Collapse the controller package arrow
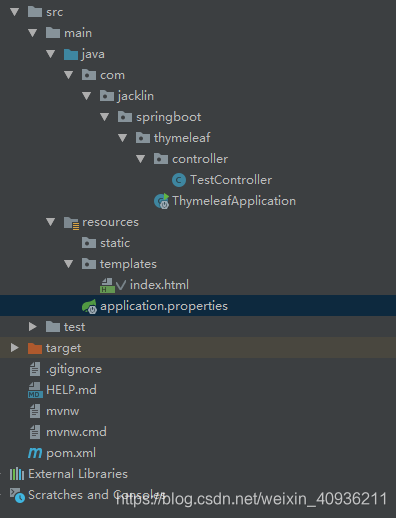Viewport: 396px width, 518px height. pos(141,159)
